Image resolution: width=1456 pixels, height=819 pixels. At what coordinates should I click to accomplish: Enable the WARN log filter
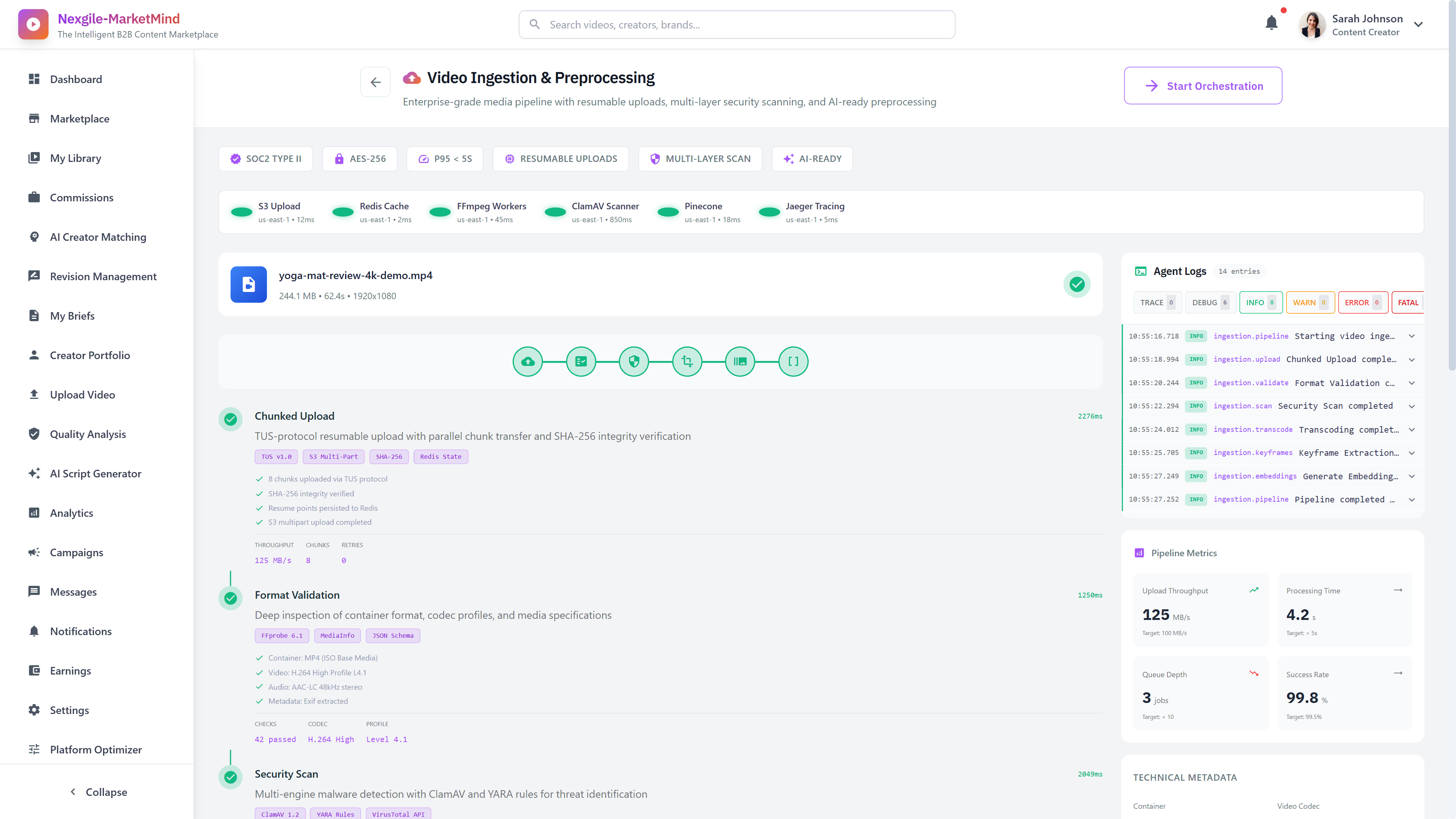pos(1310,303)
